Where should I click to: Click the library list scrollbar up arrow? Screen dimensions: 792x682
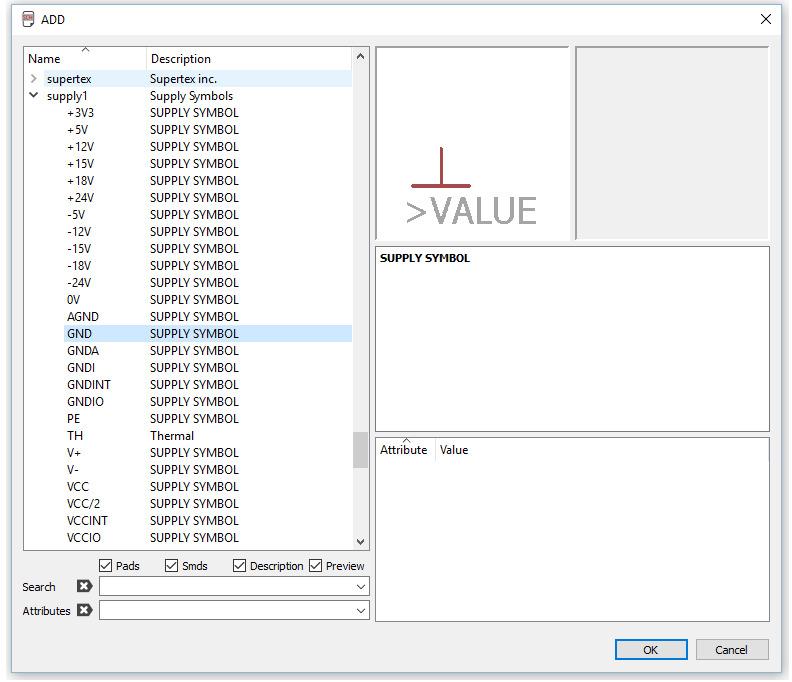tap(360, 57)
